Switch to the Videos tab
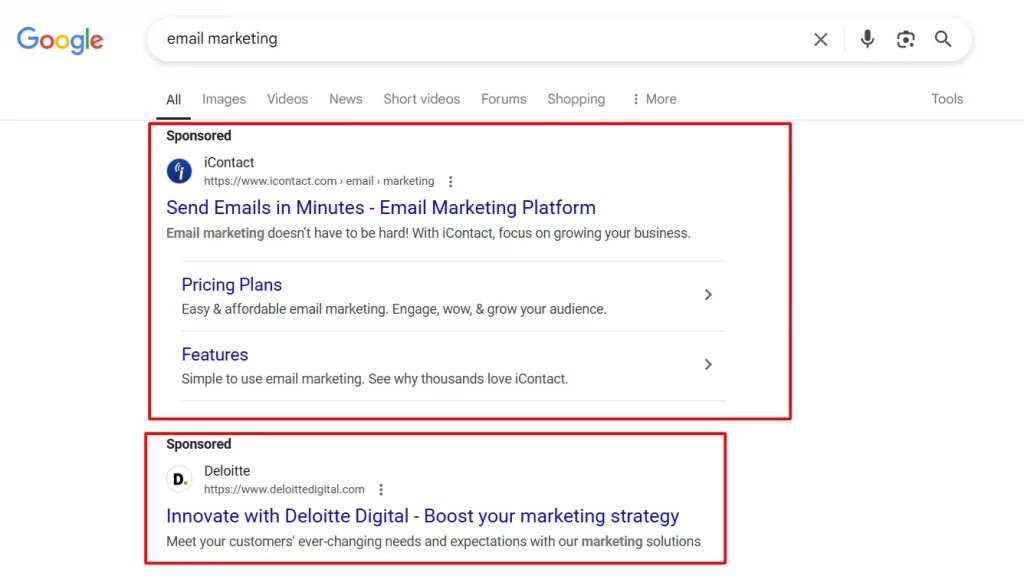The image size is (1024, 583). [287, 99]
